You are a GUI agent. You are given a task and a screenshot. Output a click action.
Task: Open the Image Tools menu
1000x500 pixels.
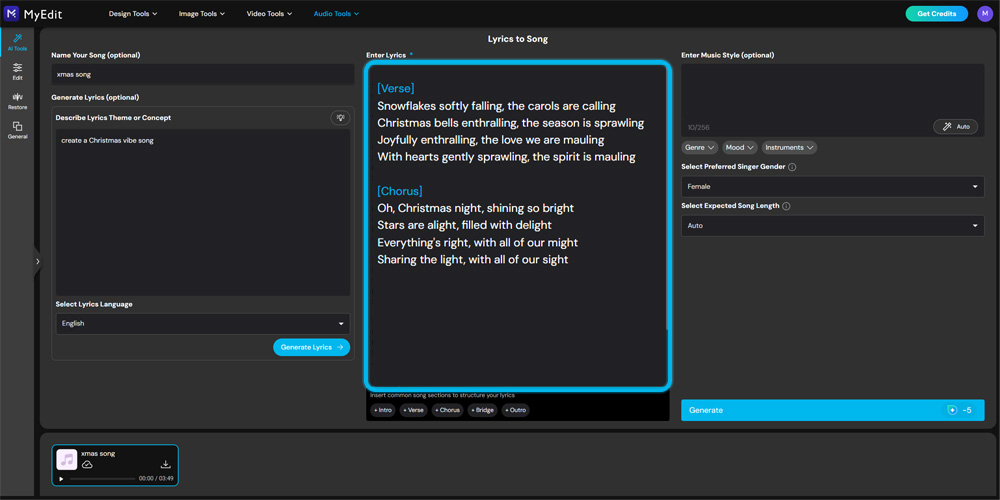tap(202, 13)
